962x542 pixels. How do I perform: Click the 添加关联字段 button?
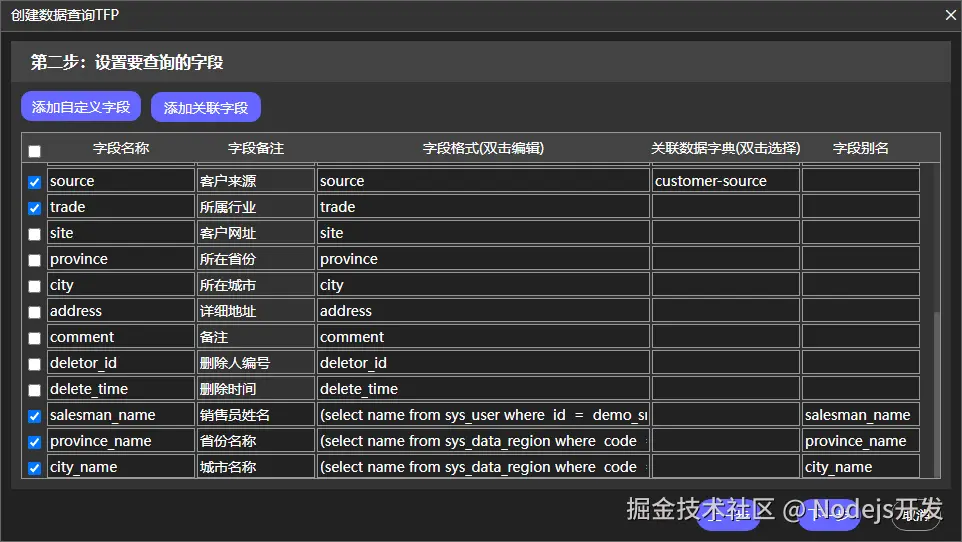pyautogui.click(x=206, y=107)
